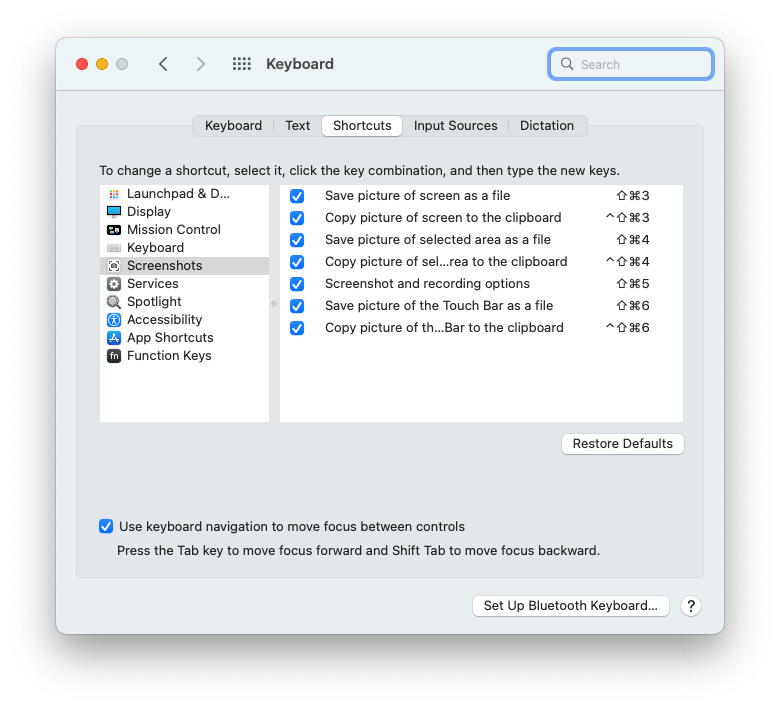Uncheck Save picture of the Touch Bar as a file
This screenshot has width=780, height=708.
pyautogui.click(x=297, y=306)
